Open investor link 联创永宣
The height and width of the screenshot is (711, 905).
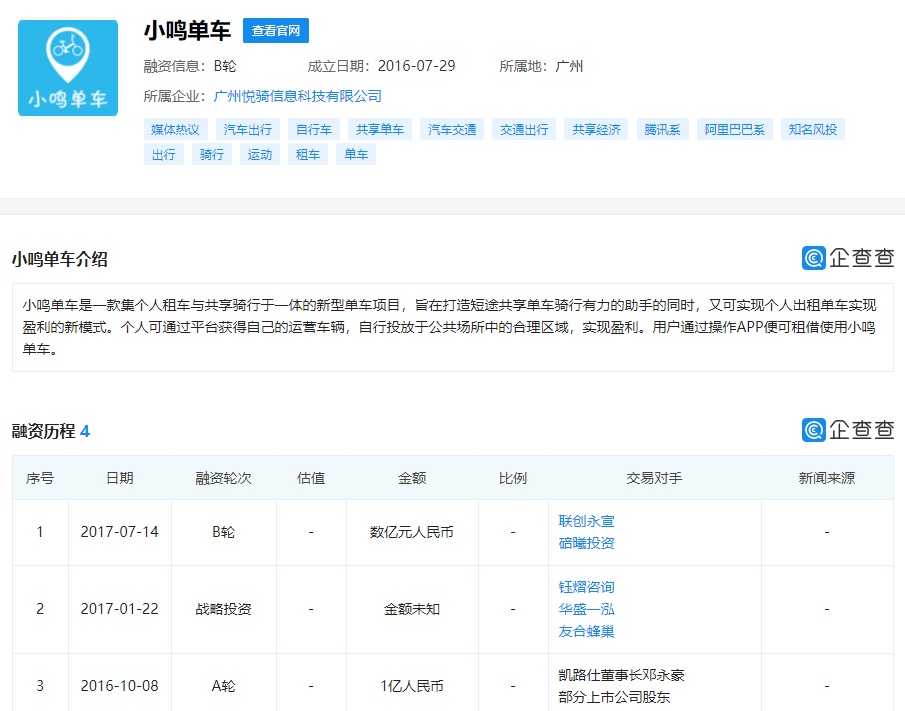coord(587,521)
